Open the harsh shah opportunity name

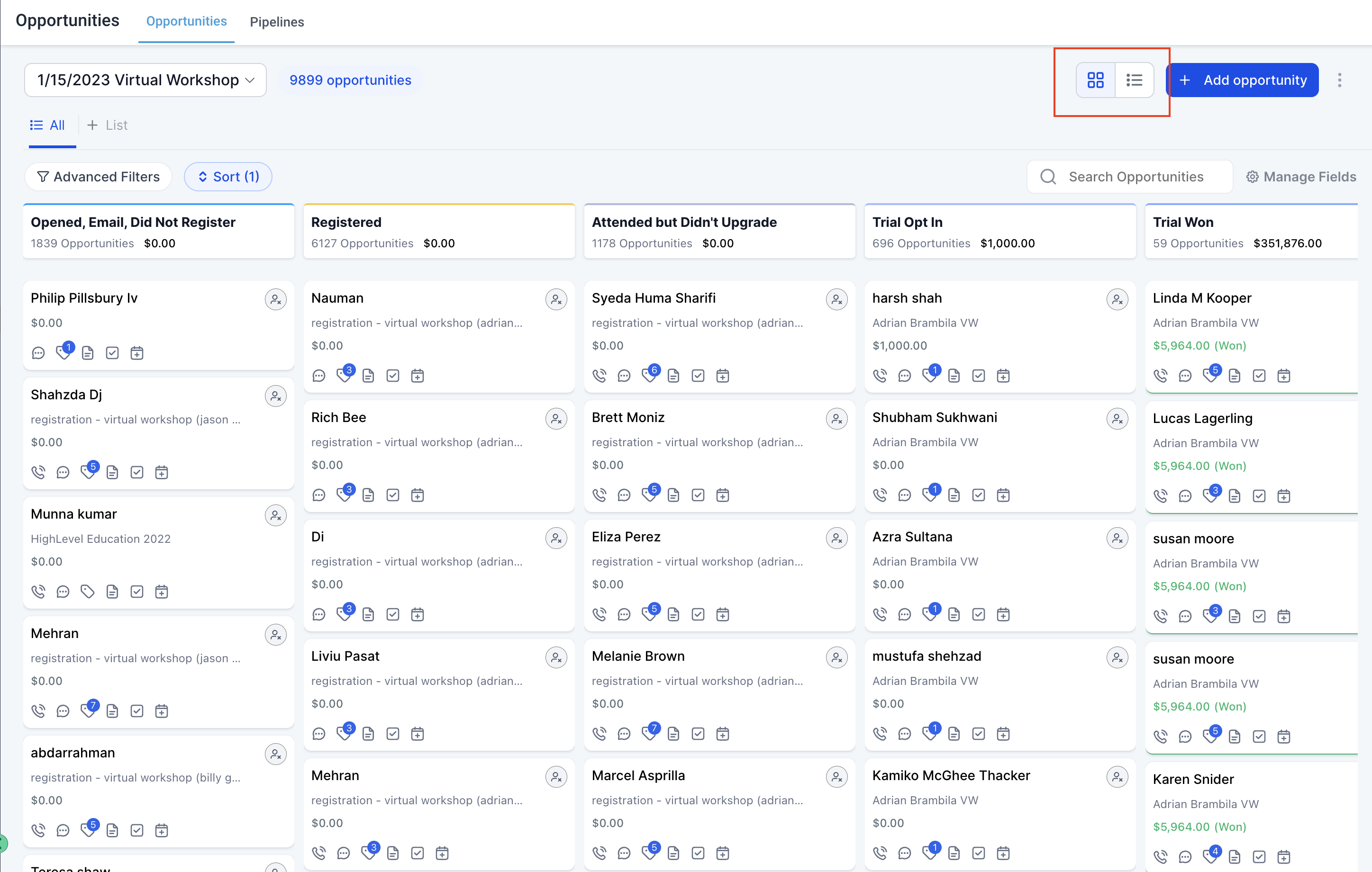(x=907, y=298)
